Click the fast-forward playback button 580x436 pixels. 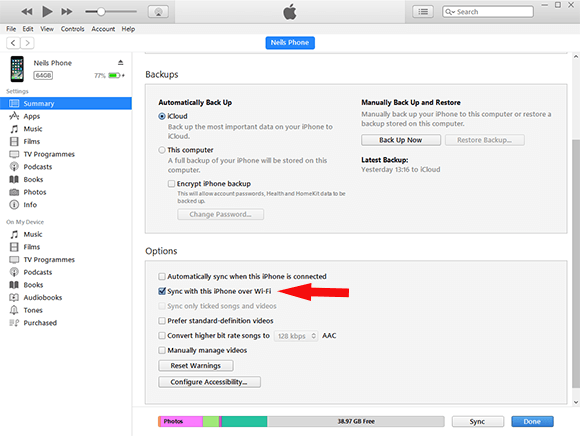(x=67, y=12)
